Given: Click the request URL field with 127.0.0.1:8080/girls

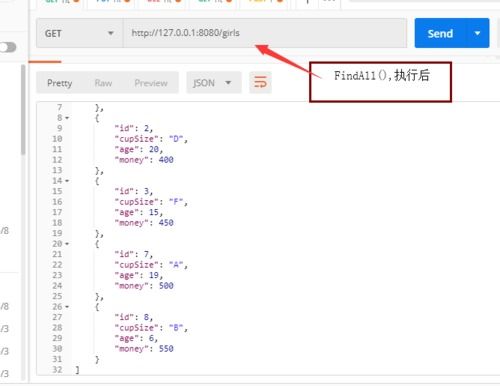Looking at the screenshot, I should [x=265, y=33].
